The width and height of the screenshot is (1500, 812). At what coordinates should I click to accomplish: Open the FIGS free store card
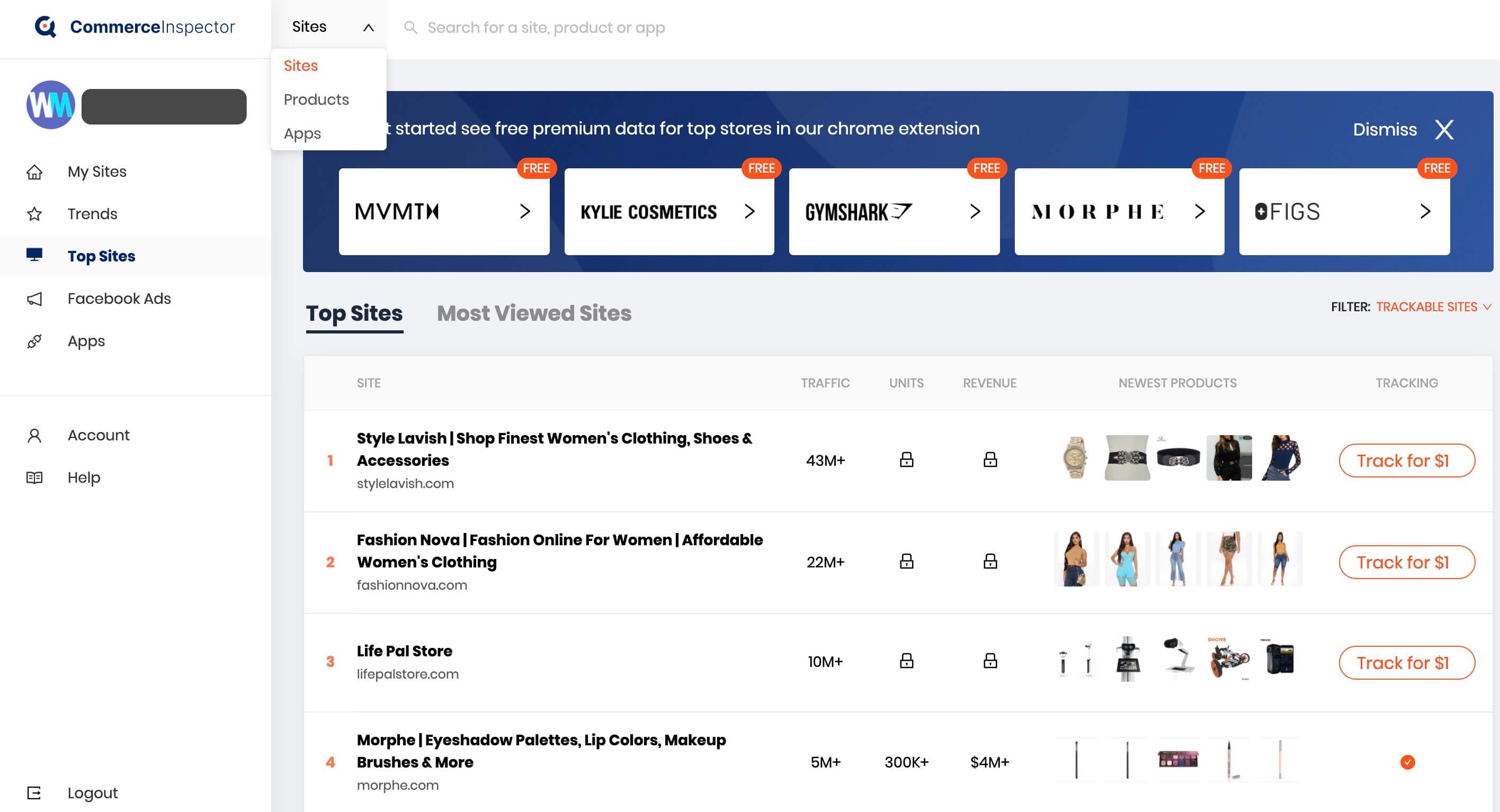pyautogui.click(x=1344, y=211)
